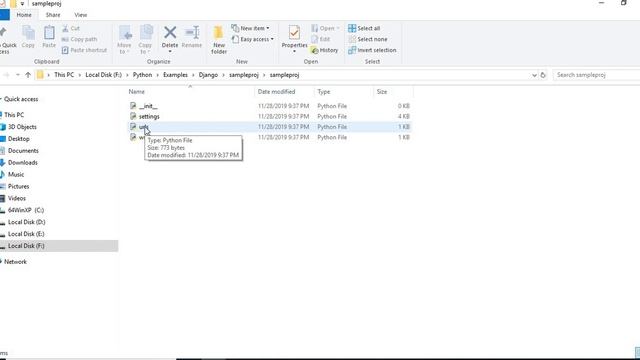This screenshot has height=360, width=640.
Task: Sort by the Name column header
Action: (x=137, y=92)
